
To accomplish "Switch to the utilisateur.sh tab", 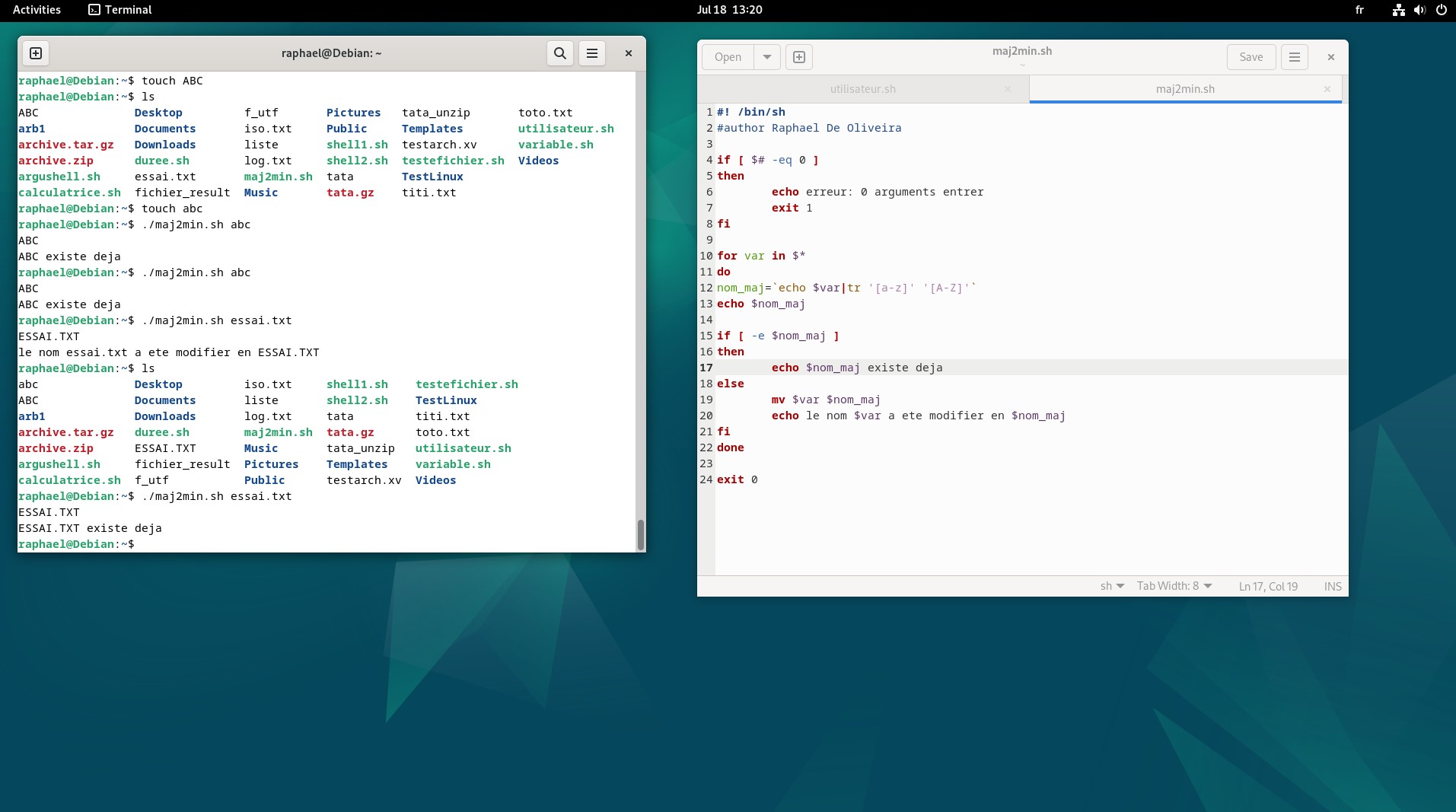I will (862, 89).
